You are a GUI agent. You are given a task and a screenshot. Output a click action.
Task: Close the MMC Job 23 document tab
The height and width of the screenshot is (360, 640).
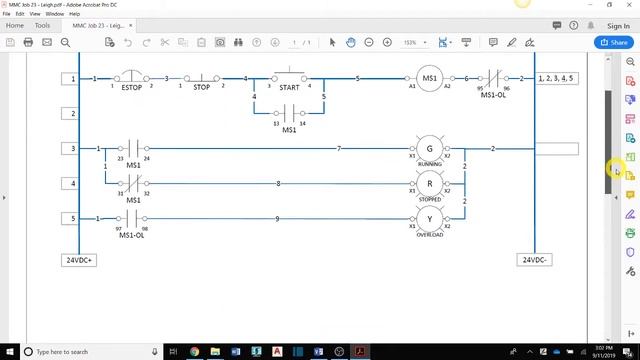[x=131, y=25]
